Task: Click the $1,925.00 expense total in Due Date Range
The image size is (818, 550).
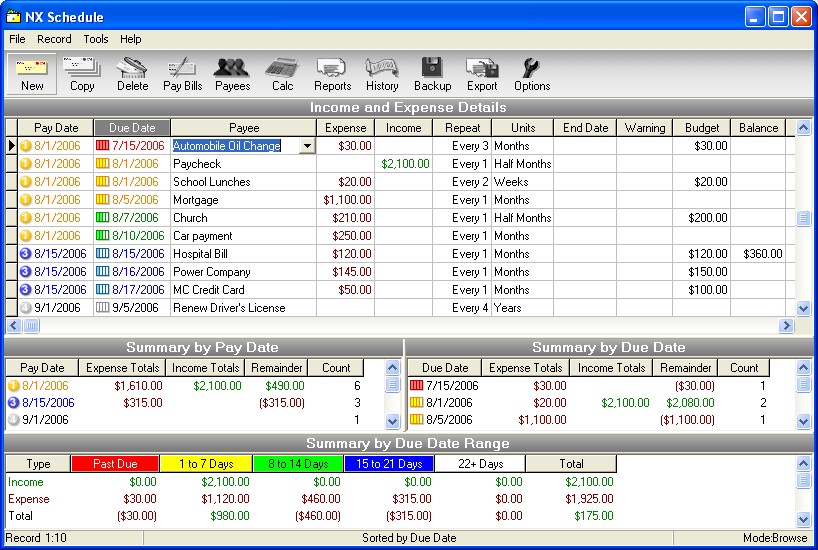Action: click(589, 499)
